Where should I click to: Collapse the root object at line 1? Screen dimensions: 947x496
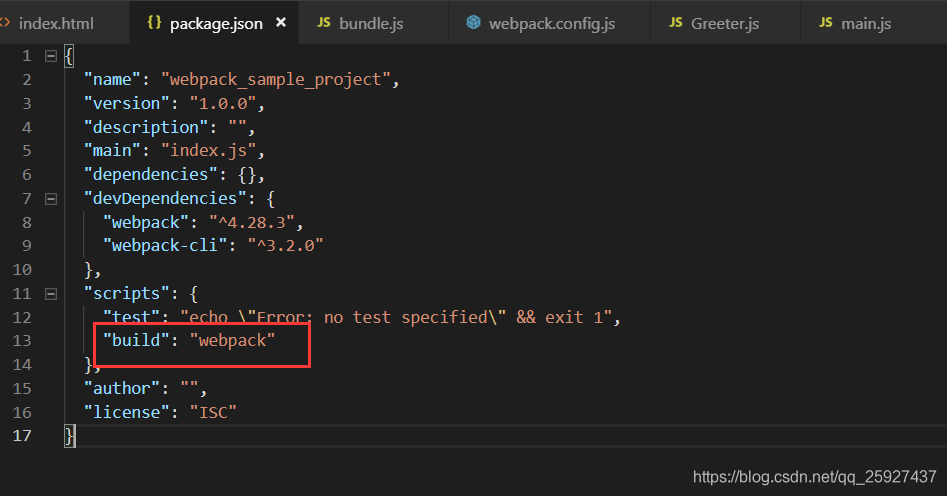(x=51, y=56)
